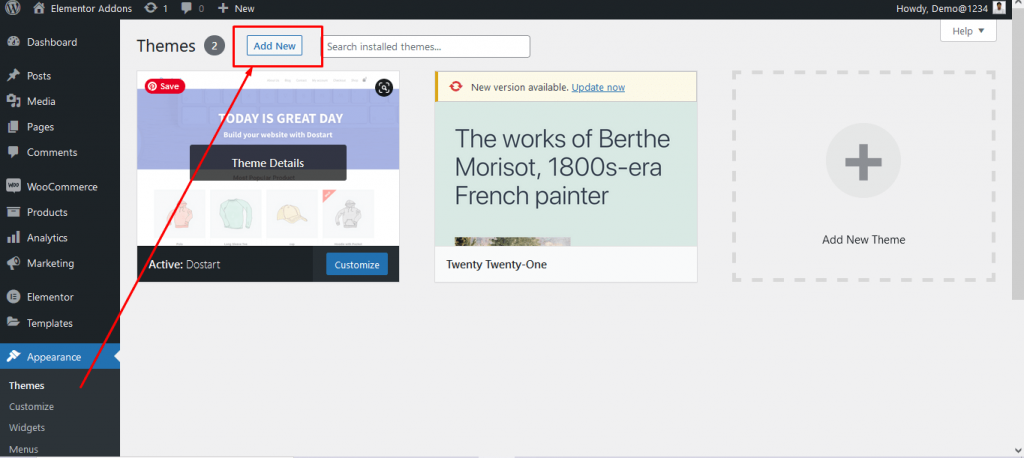Click the Add New theme button
1024x458 pixels.
tap(274, 46)
